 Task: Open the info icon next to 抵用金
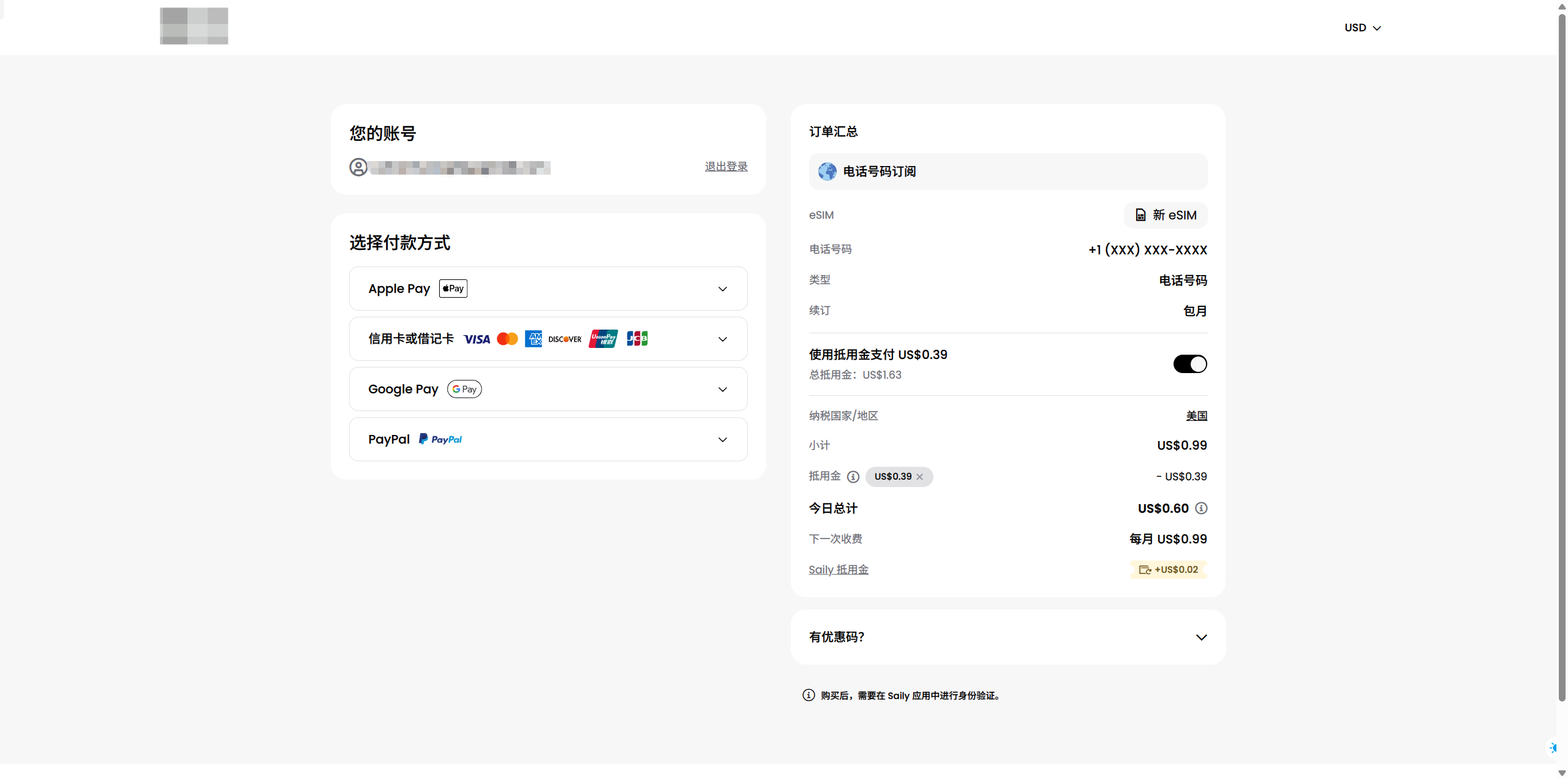click(x=853, y=477)
